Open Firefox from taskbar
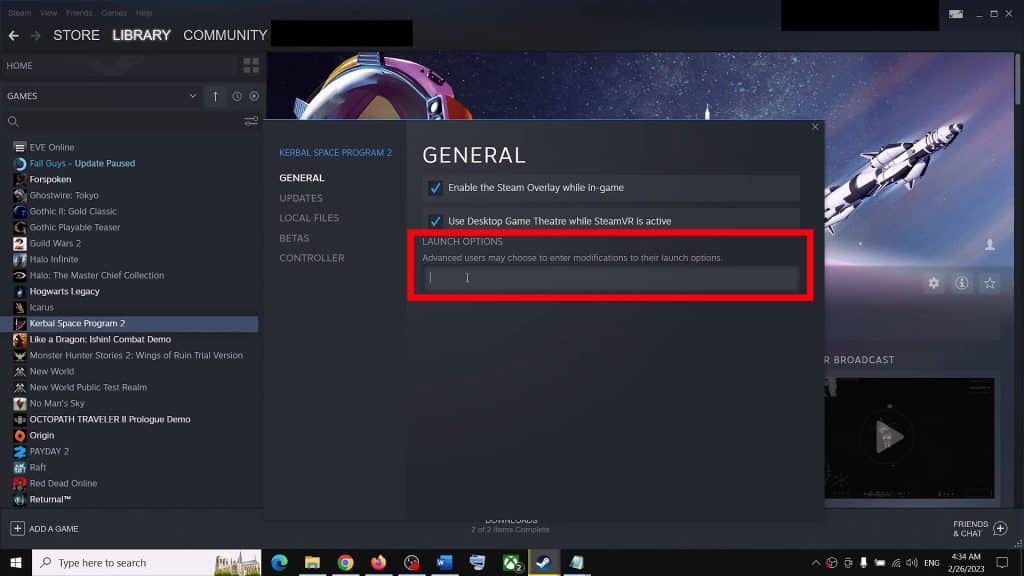This screenshot has width=1024, height=576. (x=378, y=562)
